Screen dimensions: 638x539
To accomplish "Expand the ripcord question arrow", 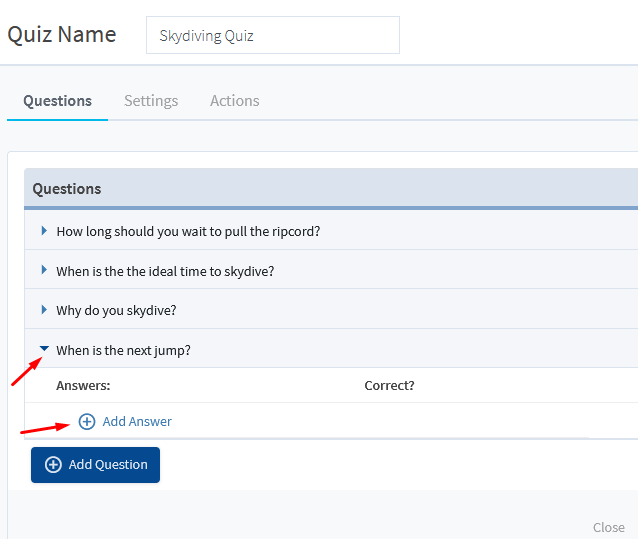I will click(x=44, y=231).
